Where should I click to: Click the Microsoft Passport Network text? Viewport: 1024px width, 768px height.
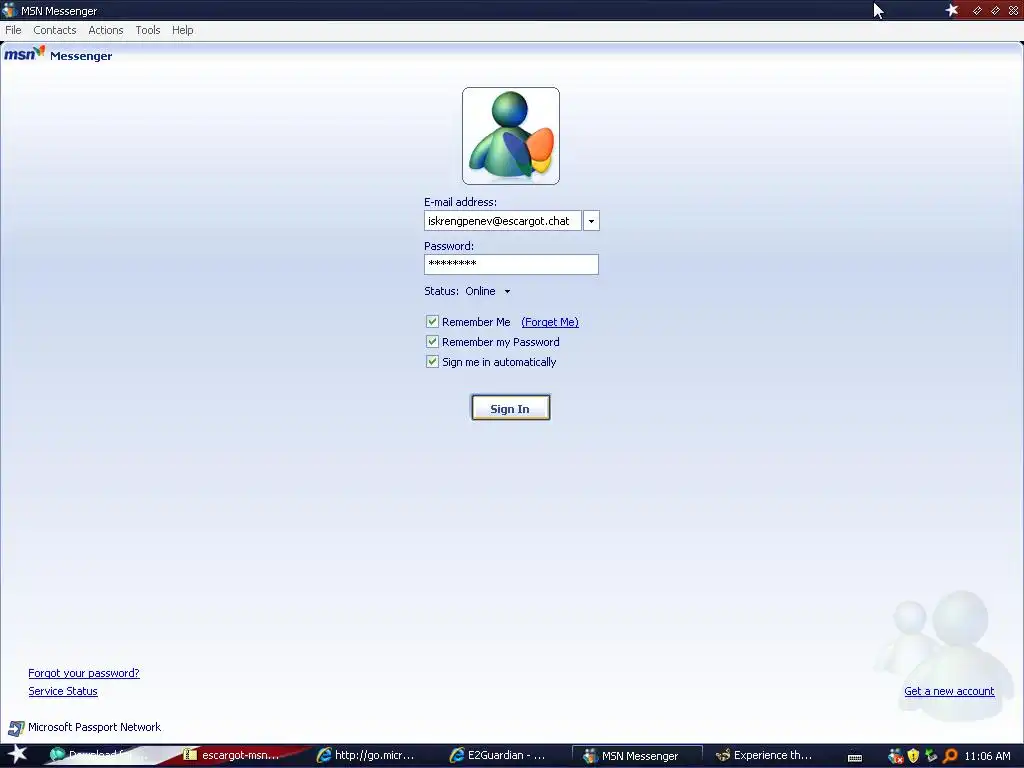(x=94, y=727)
